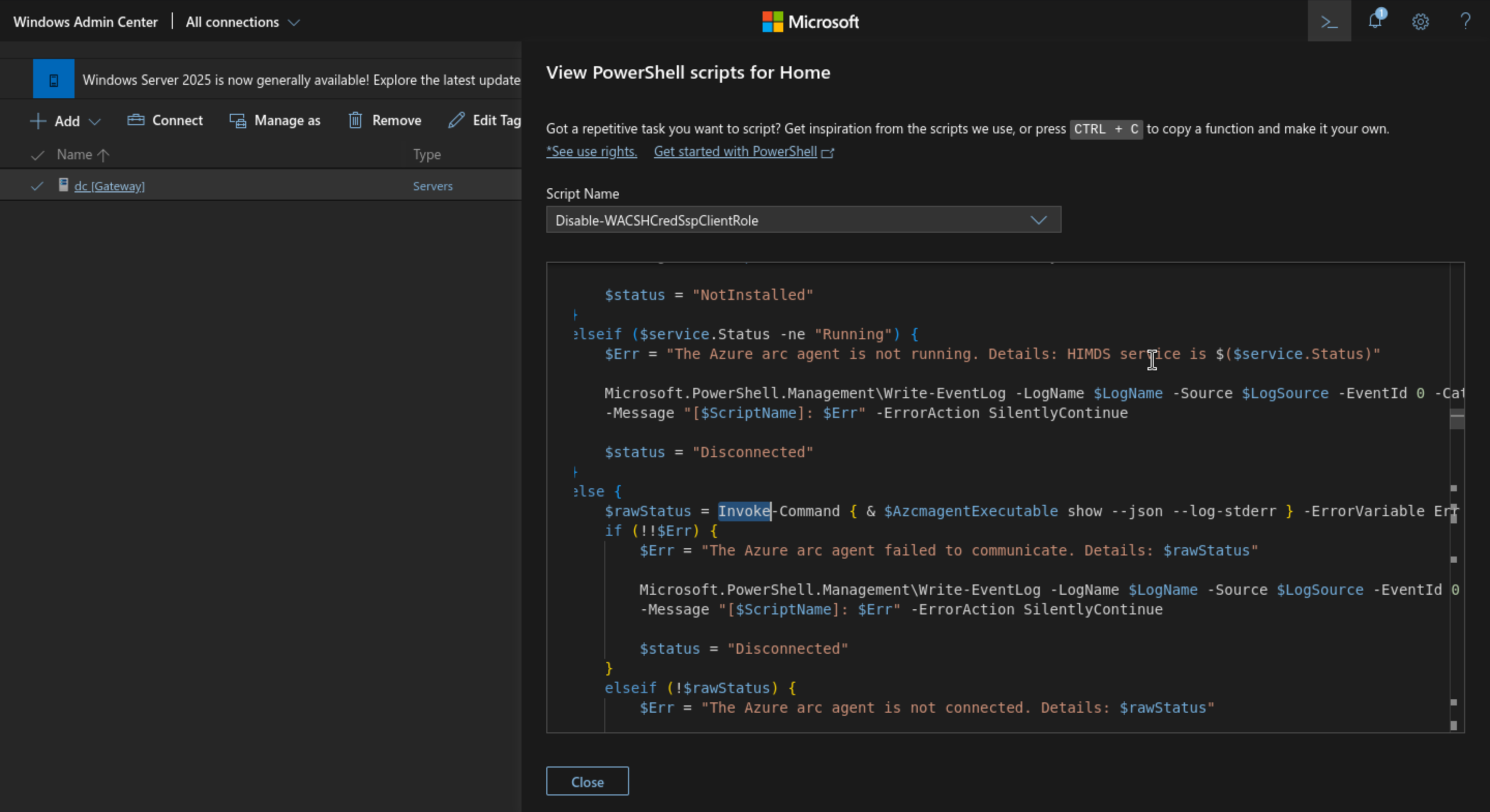Open the Get started with PowerShell link
The width and height of the screenshot is (1490, 812).
point(735,152)
